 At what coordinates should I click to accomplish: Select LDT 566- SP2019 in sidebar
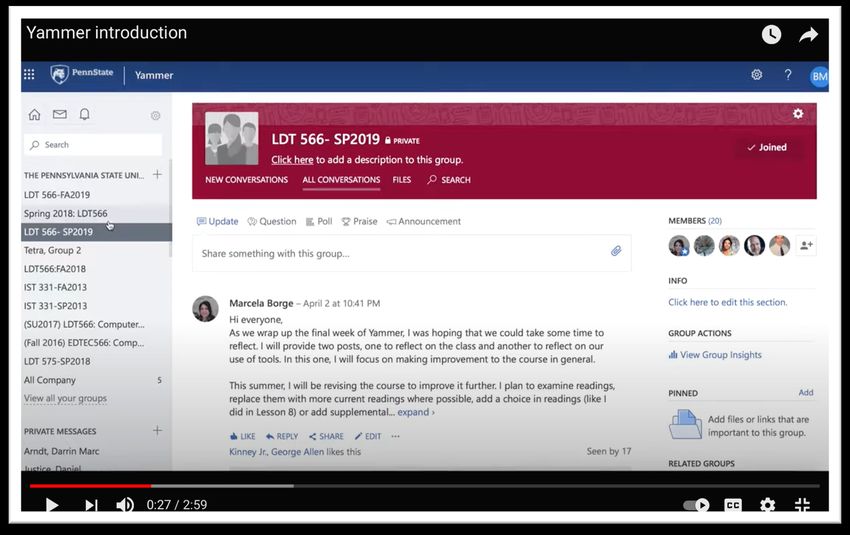coord(96,232)
